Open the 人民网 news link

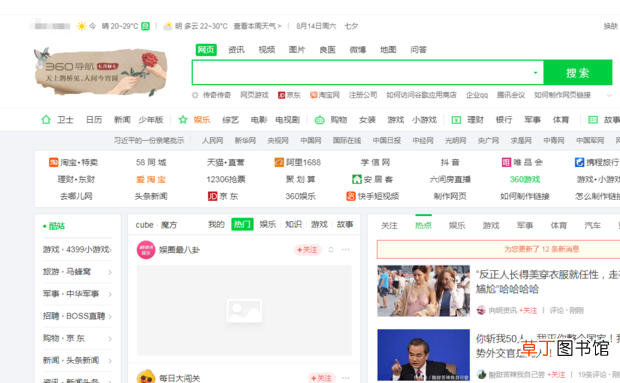pyautogui.click(x=213, y=141)
